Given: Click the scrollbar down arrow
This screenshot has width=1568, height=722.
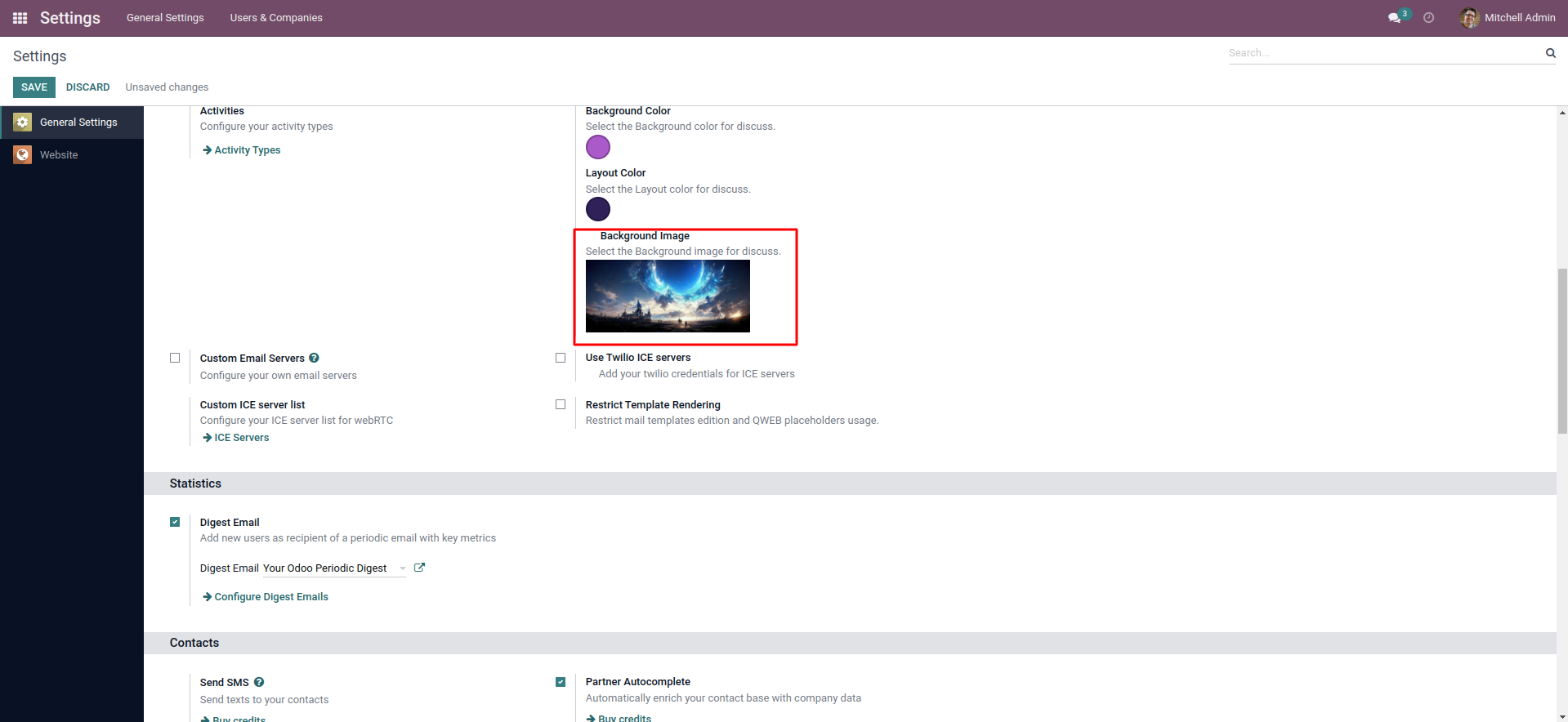Looking at the screenshot, I should click(1562, 716).
